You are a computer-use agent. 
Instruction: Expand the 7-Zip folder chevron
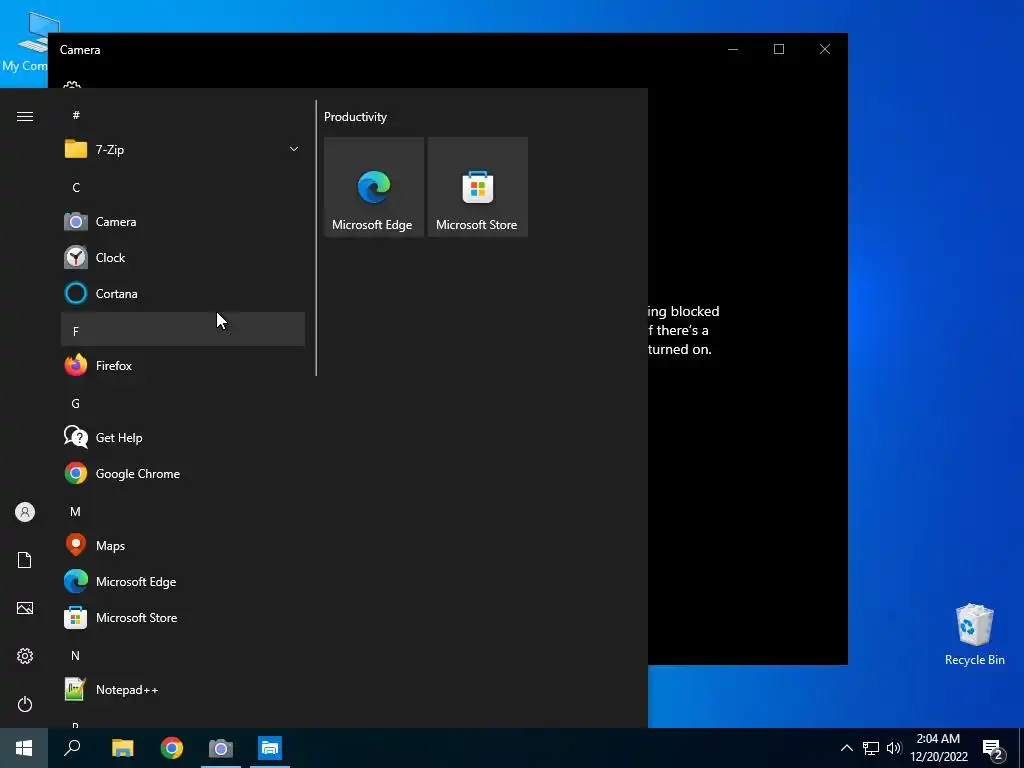(294, 150)
